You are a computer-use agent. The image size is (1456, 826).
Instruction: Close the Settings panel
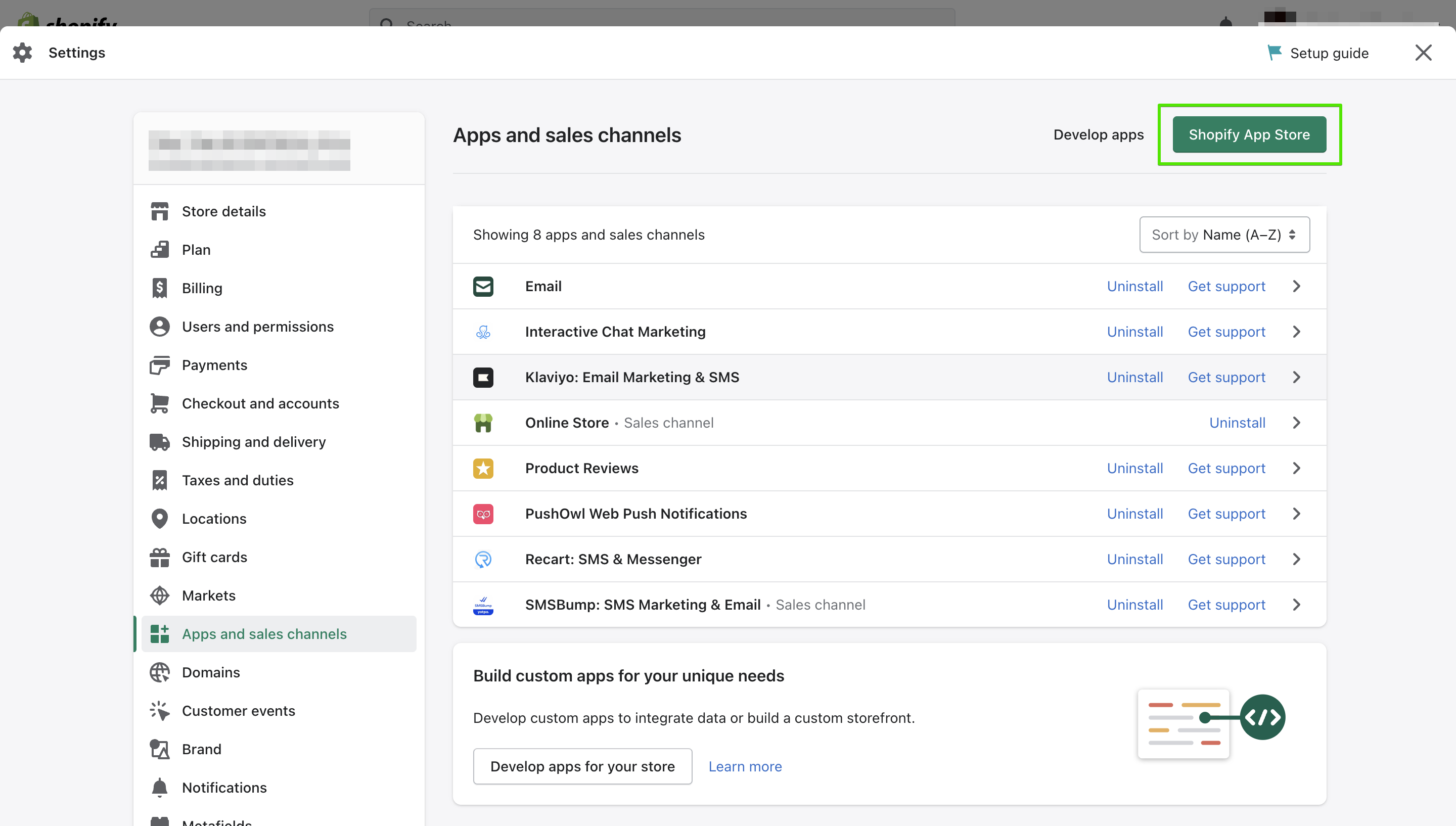tap(1423, 53)
